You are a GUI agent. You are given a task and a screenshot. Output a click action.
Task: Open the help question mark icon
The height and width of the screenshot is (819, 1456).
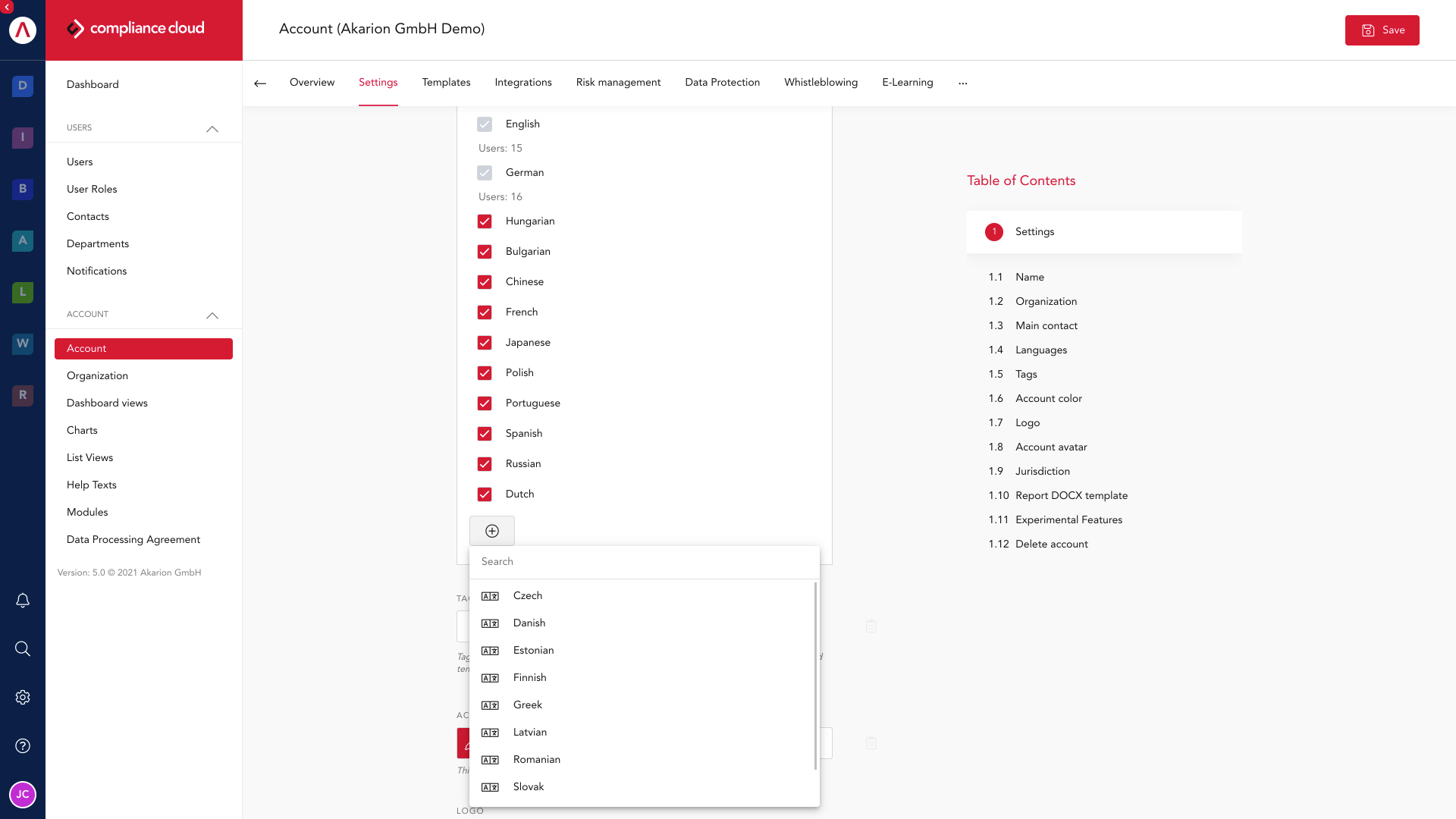[x=23, y=745]
